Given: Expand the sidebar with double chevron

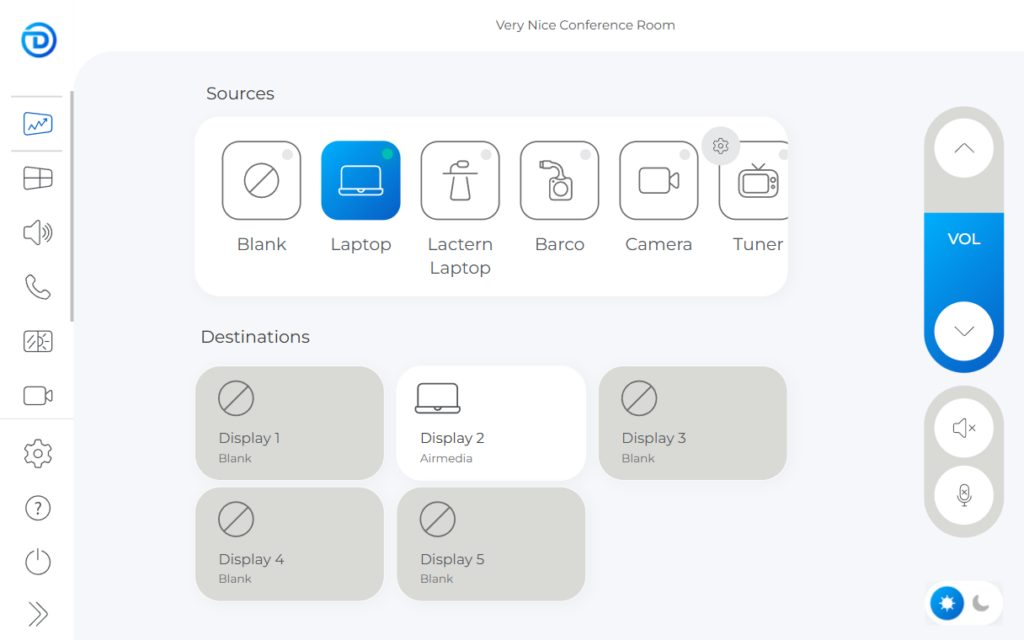Looking at the screenshot, I should click(x=37, y=614).
